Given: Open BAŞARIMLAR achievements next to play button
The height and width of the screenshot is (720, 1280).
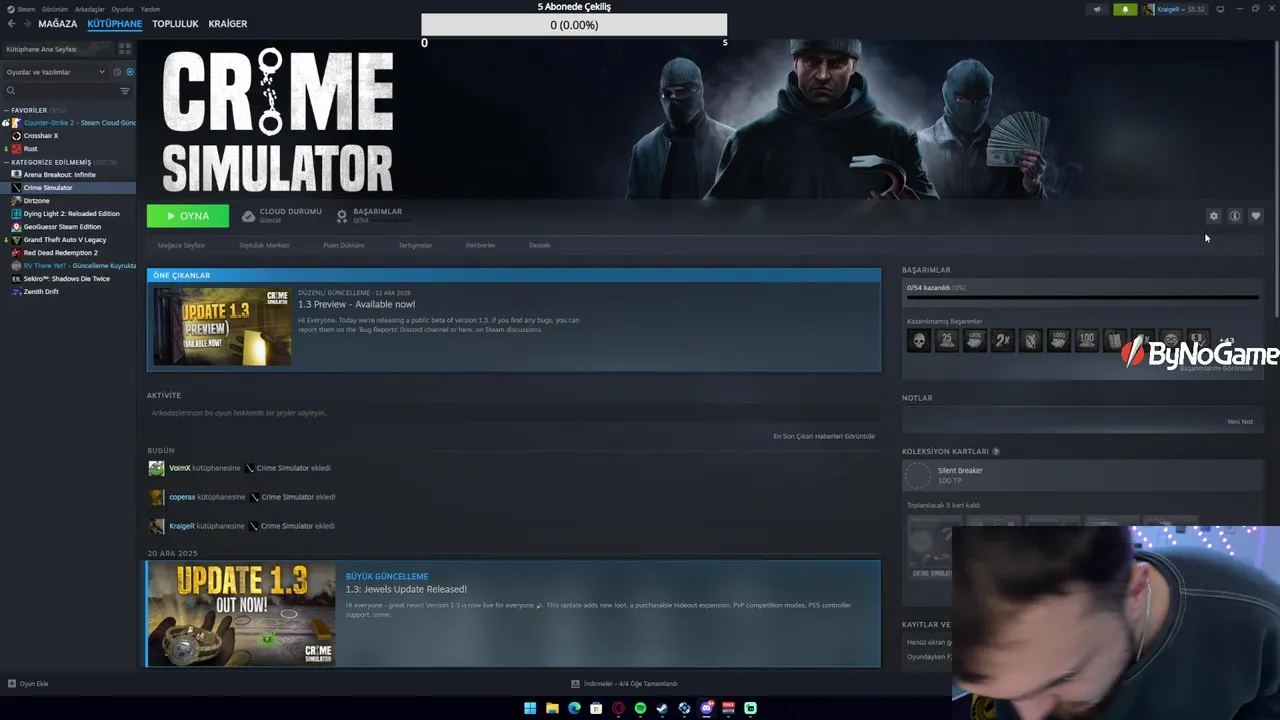Looking at the screenshot, I should click(x=369, y=215).
